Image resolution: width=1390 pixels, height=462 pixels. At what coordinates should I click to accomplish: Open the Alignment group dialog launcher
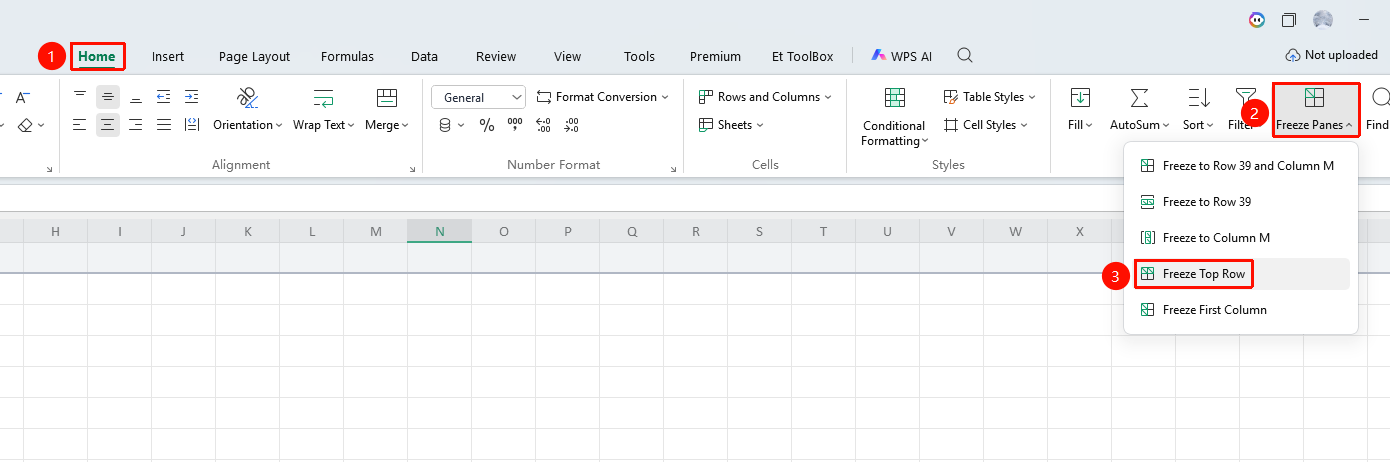click(412, 170)
